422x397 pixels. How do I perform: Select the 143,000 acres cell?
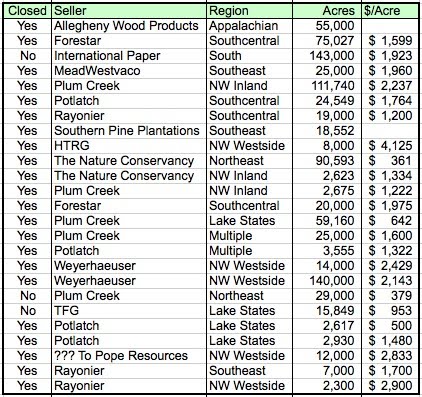(327, 56)
